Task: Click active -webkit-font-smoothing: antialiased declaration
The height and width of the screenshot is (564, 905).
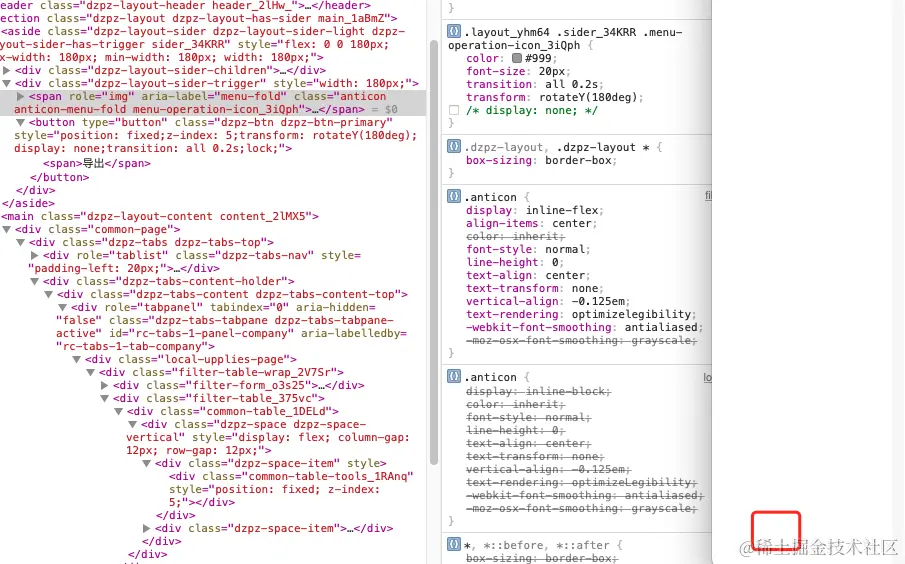Action: click(x=585, y=327)
